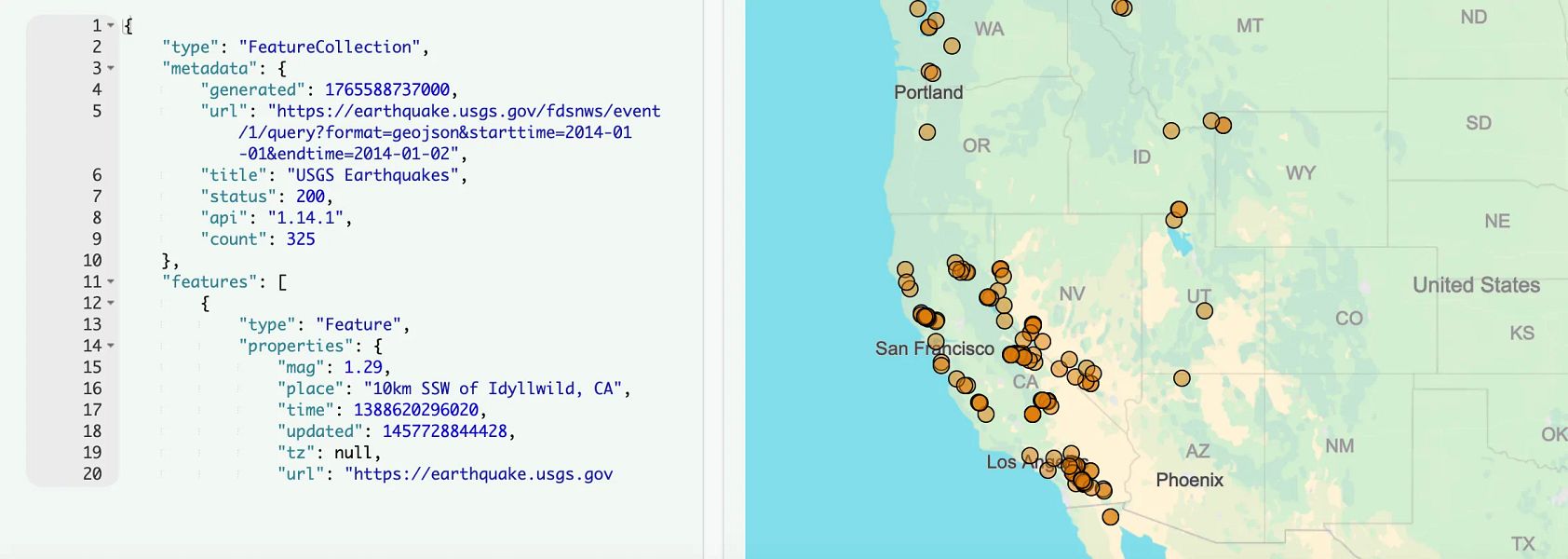Click the updated value 1457728844428
The image size is (1568, 559).
[444, 432]
